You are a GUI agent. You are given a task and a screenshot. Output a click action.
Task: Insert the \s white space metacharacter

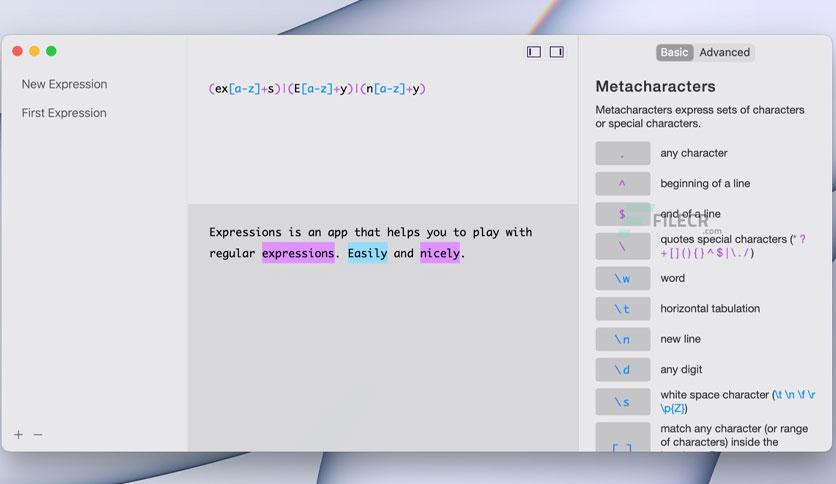623,402
